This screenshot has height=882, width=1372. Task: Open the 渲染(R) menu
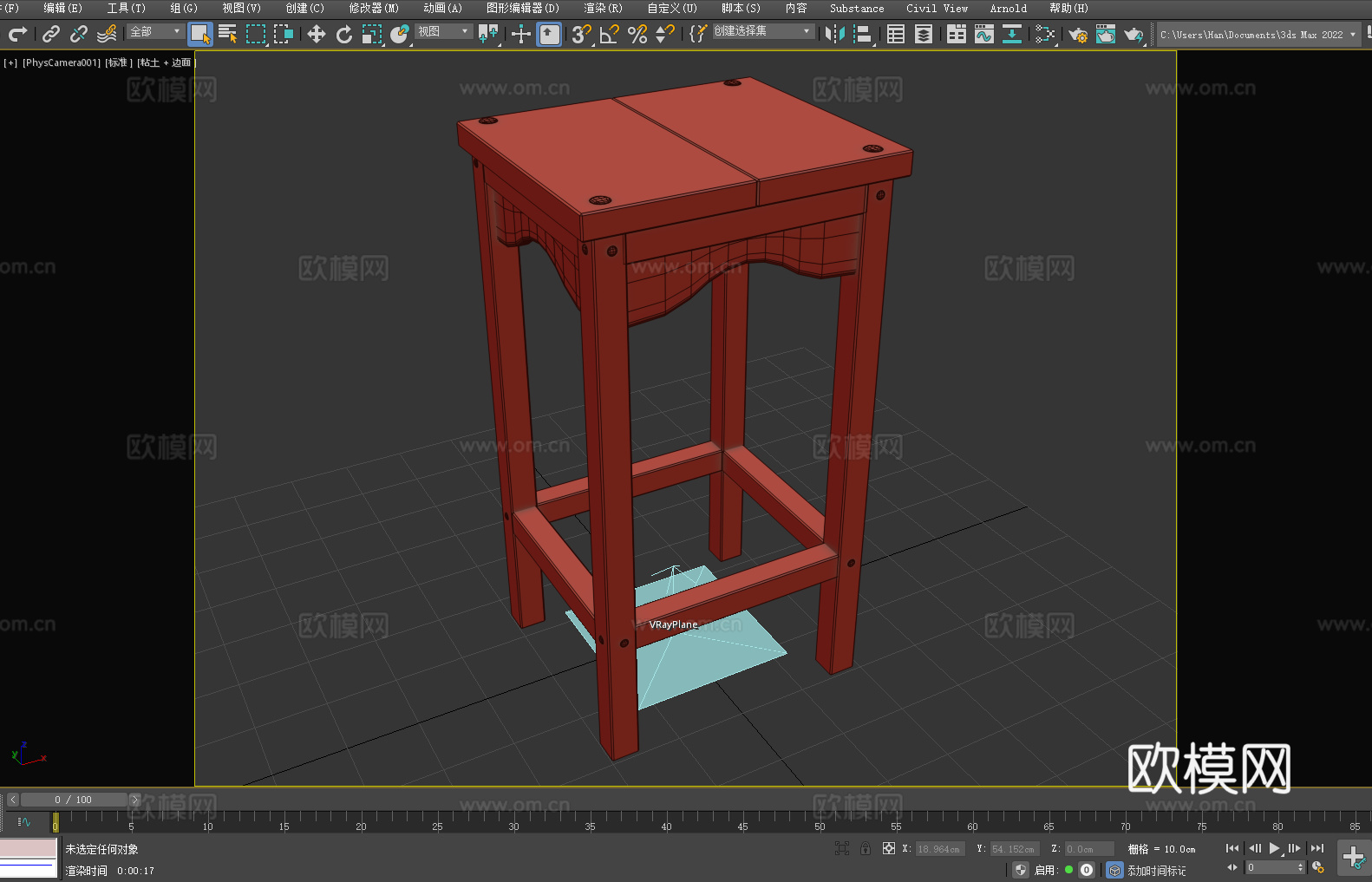coord(603,8)
